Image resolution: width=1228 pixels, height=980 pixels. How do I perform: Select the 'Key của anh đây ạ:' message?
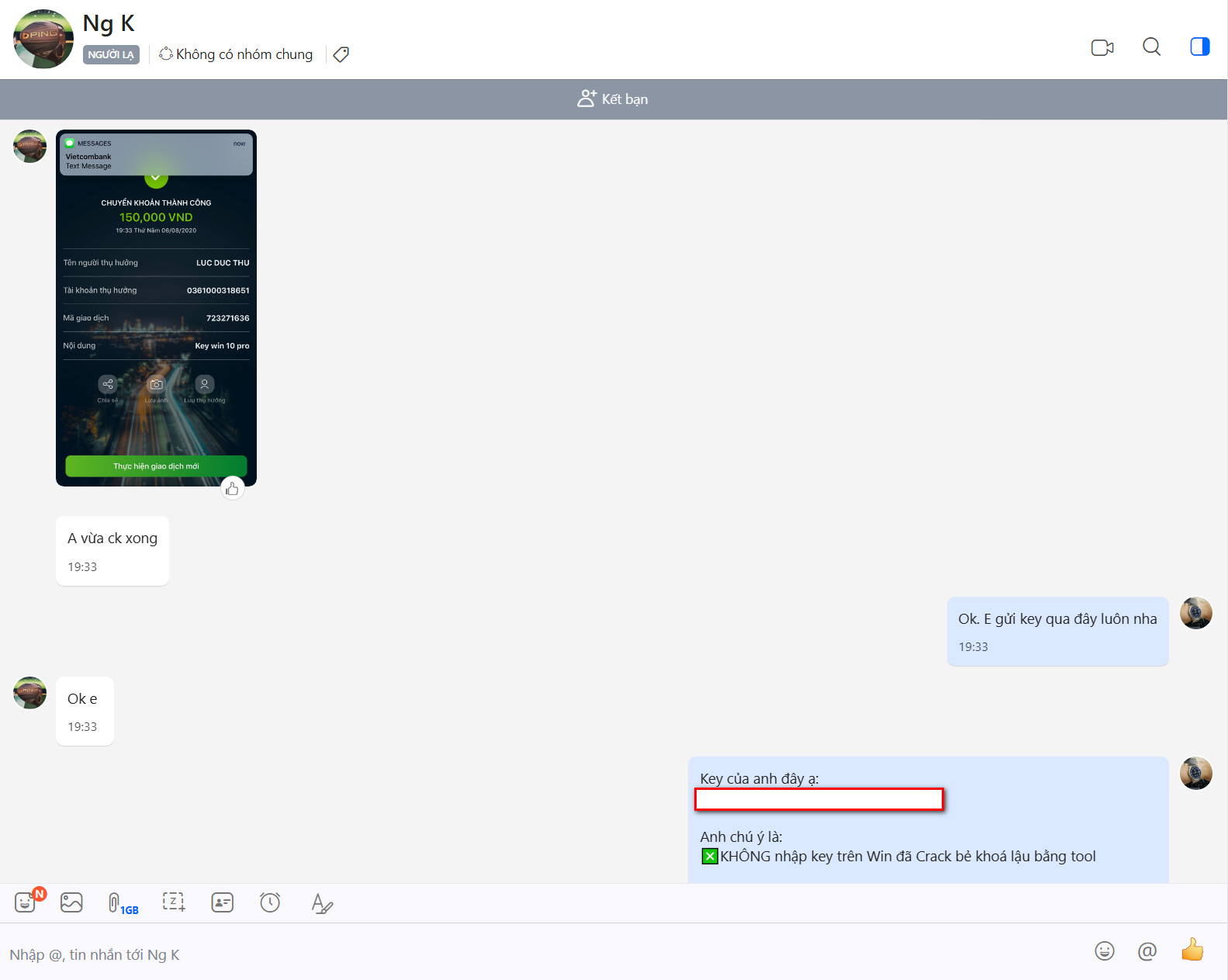click(928, 819)
